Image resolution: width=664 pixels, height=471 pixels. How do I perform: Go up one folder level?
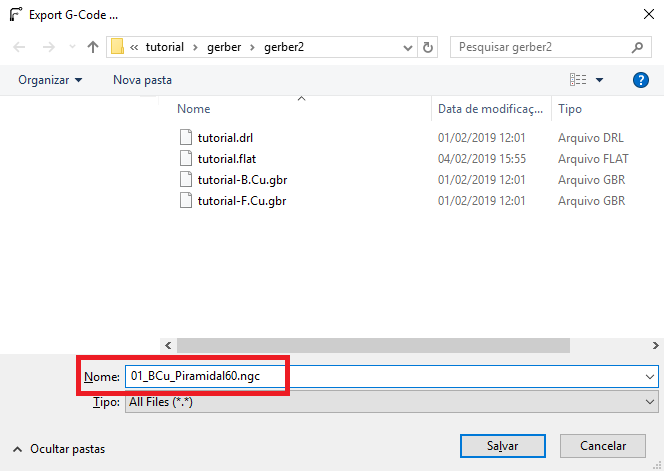pyautogui.click(x=93, y=47)
